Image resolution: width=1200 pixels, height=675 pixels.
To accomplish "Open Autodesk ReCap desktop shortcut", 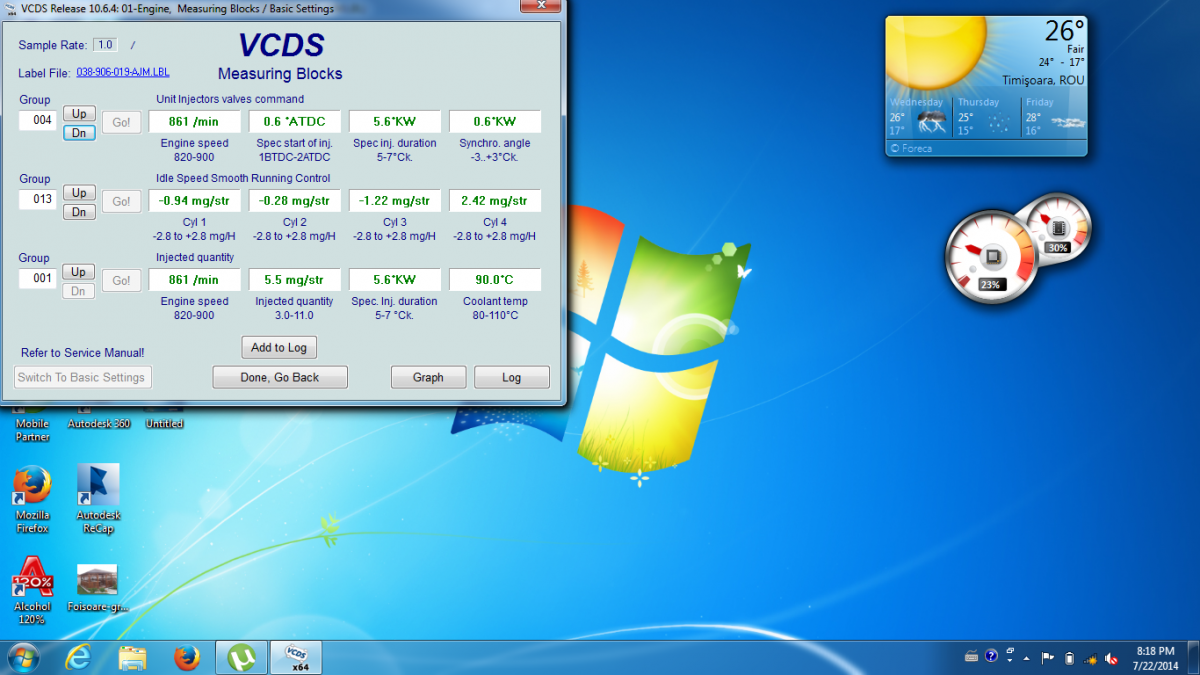I will (x=98, y=499).
